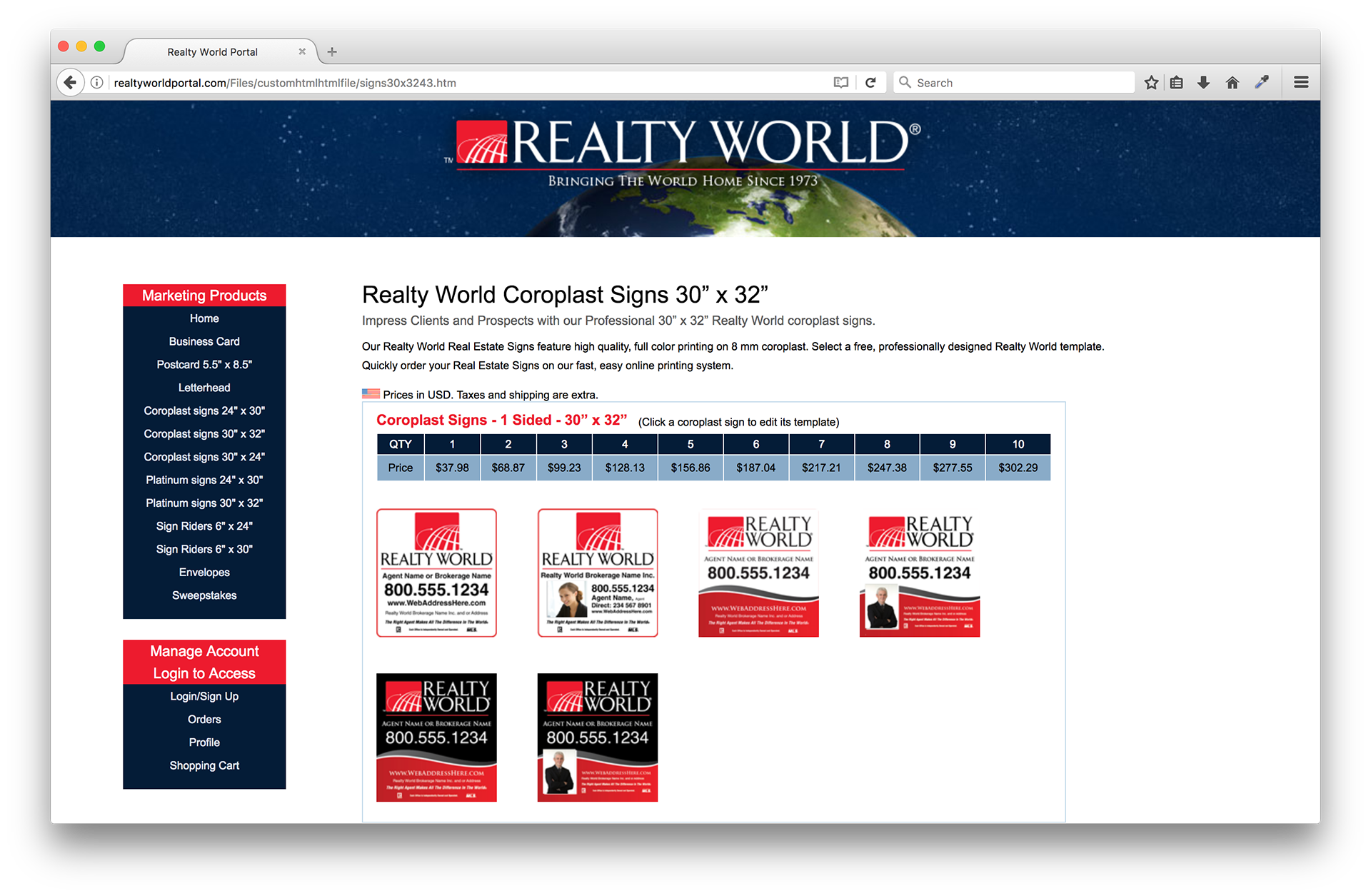
Task: Select red wave sign template with agent photo
Action: tap(920, 573)
